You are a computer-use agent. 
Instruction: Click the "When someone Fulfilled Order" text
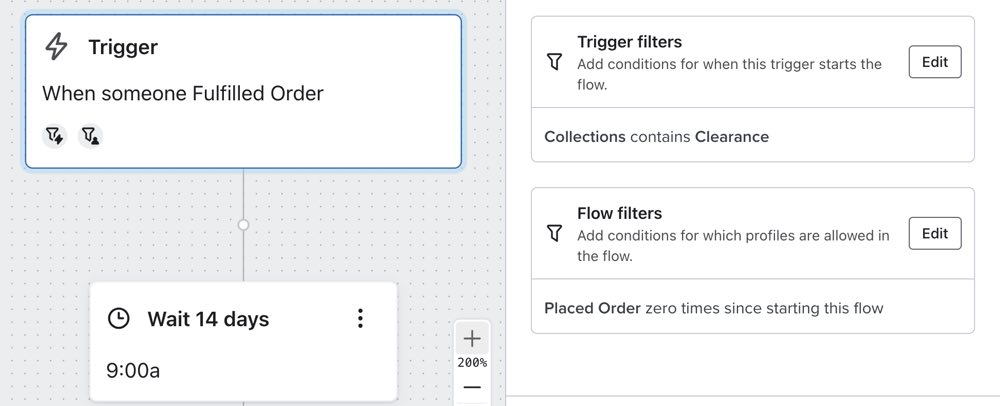click(x=182, y=93)
